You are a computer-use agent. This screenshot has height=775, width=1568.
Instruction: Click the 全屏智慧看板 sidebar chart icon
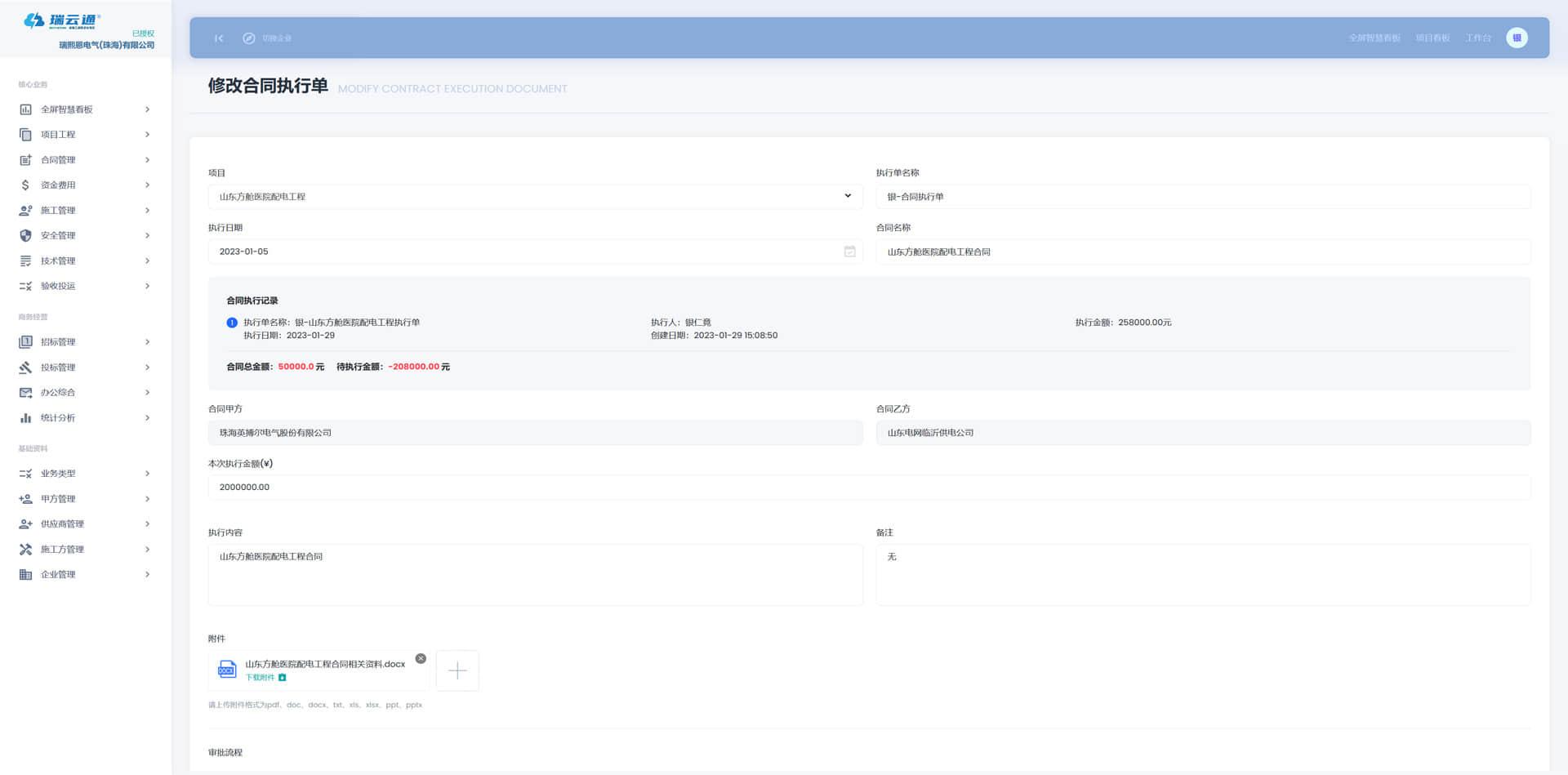(x=26, y=109)
